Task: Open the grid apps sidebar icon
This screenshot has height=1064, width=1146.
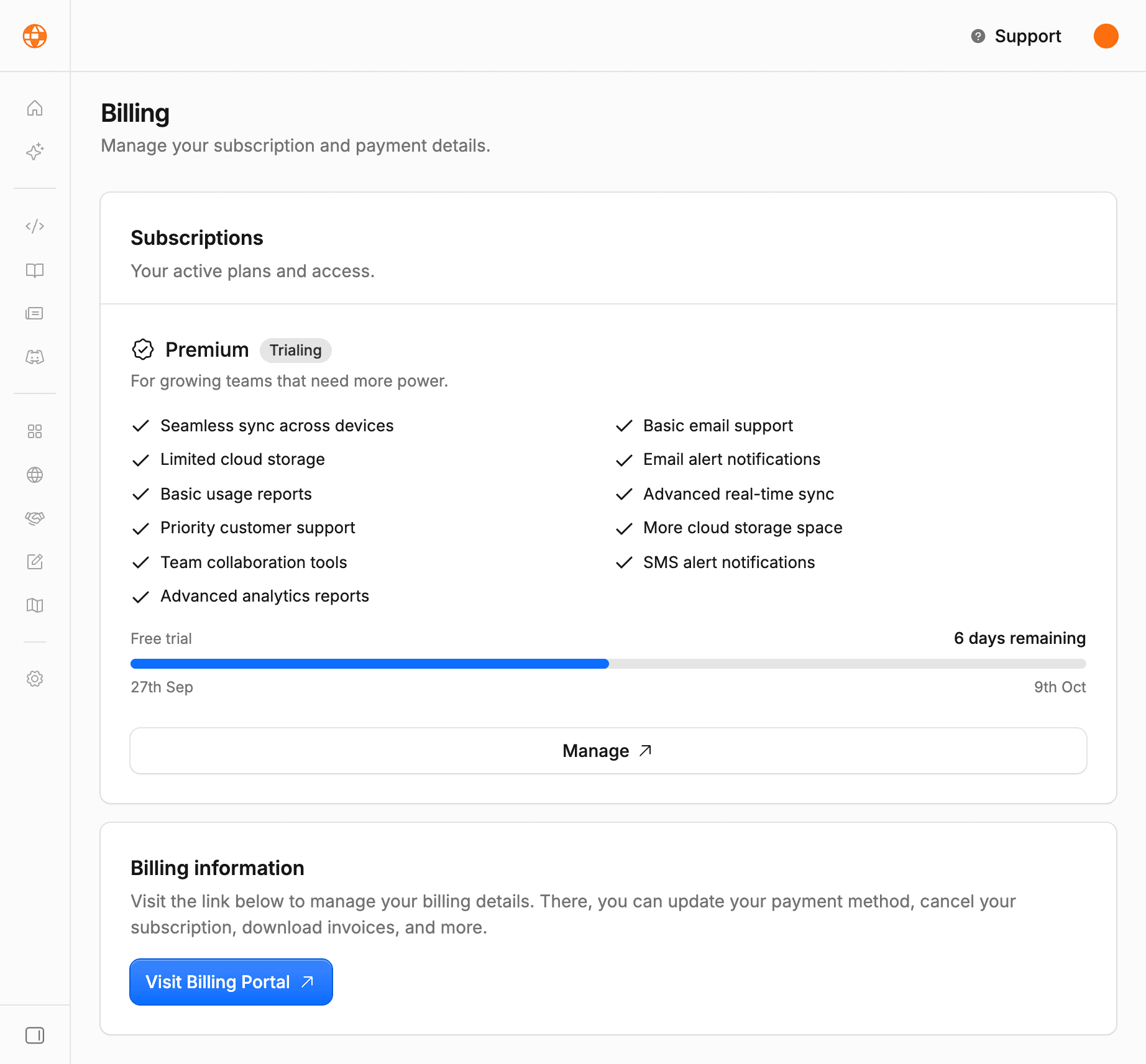Action: (35, 431)
